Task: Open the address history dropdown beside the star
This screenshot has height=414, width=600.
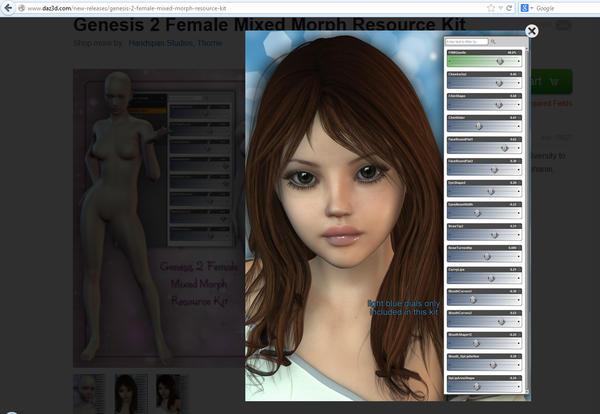Action: 501,8
